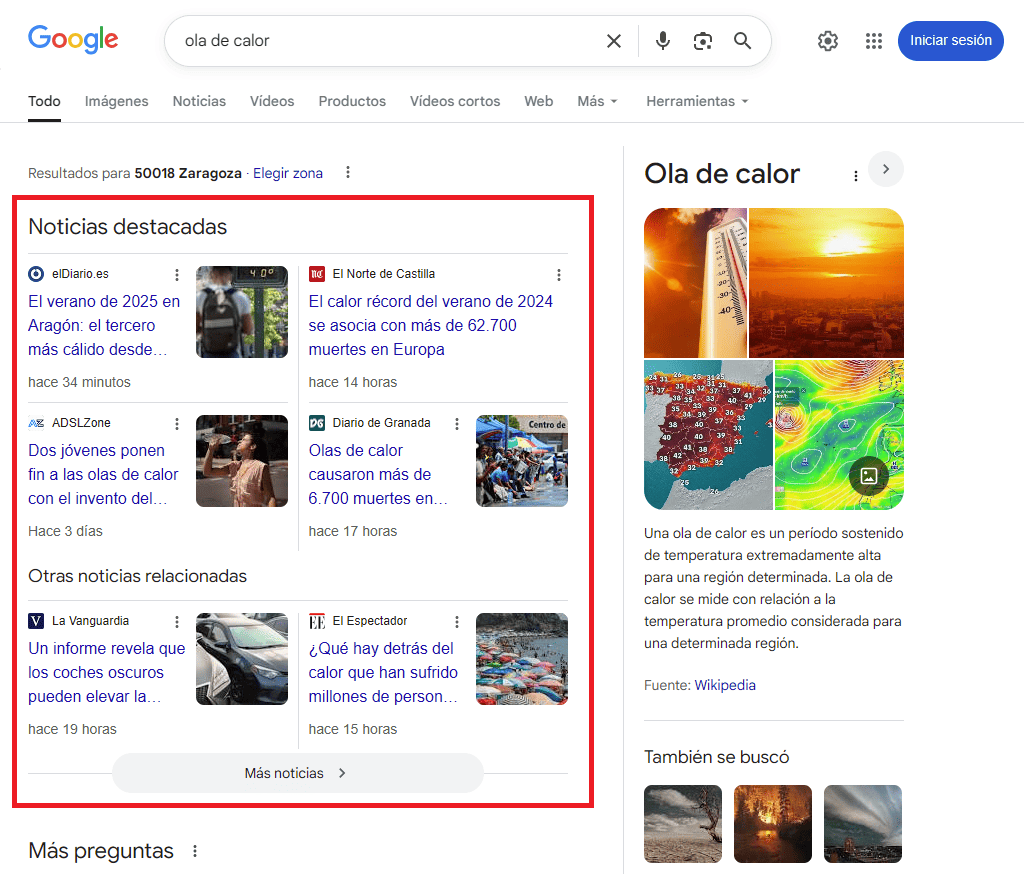1024x874 pixels.
Task: Click image gallery icon on weather map
Action: point(868,476)
